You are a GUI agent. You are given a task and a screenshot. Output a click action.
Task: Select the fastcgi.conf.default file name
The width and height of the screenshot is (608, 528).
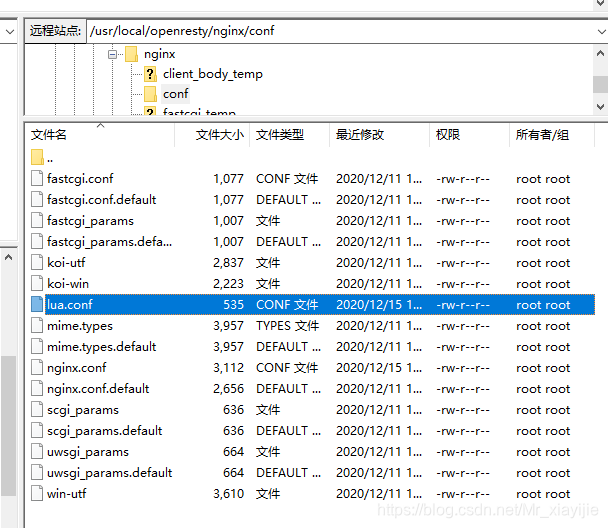101,200
